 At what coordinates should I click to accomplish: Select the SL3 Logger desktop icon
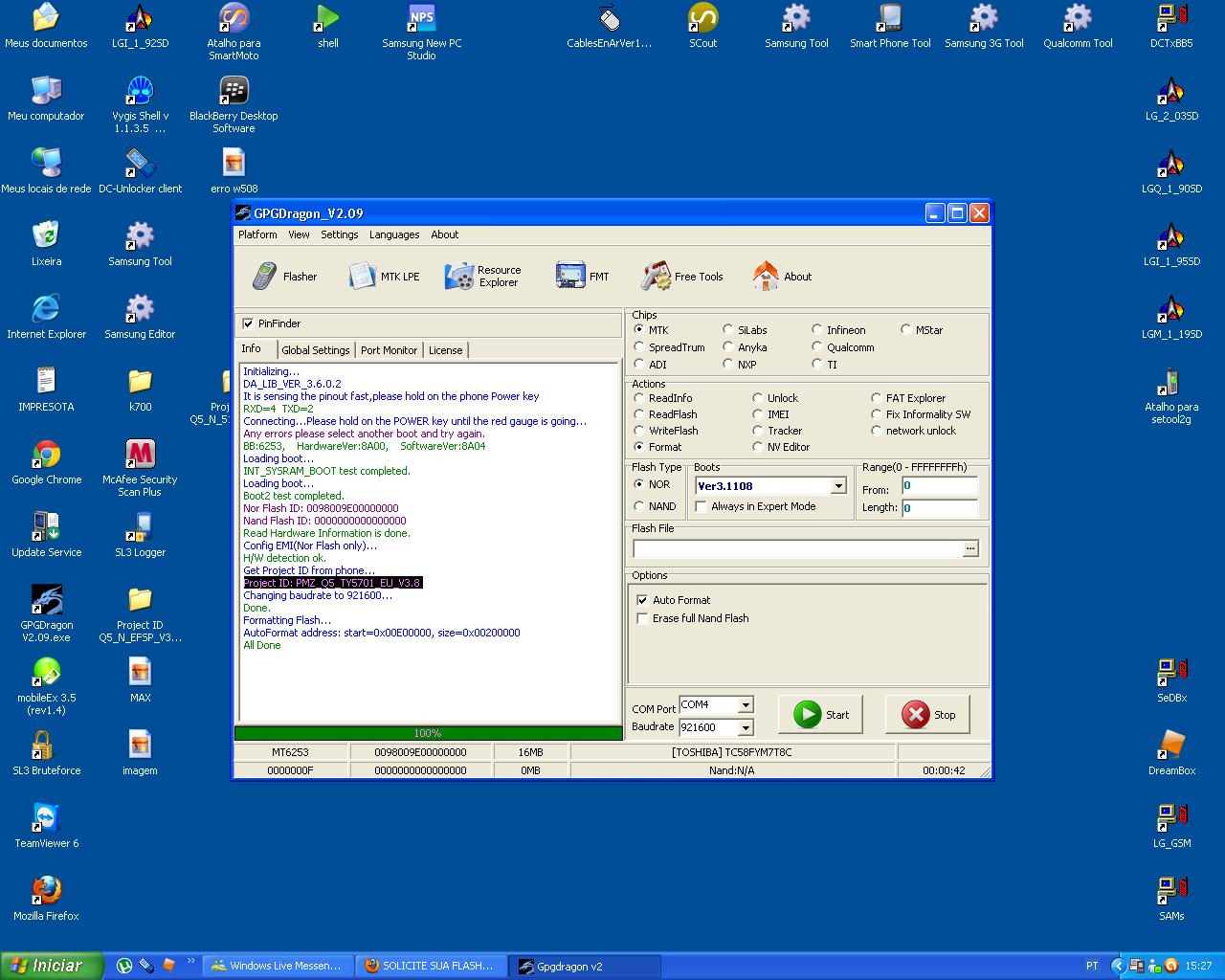click(x=140, y=535)
